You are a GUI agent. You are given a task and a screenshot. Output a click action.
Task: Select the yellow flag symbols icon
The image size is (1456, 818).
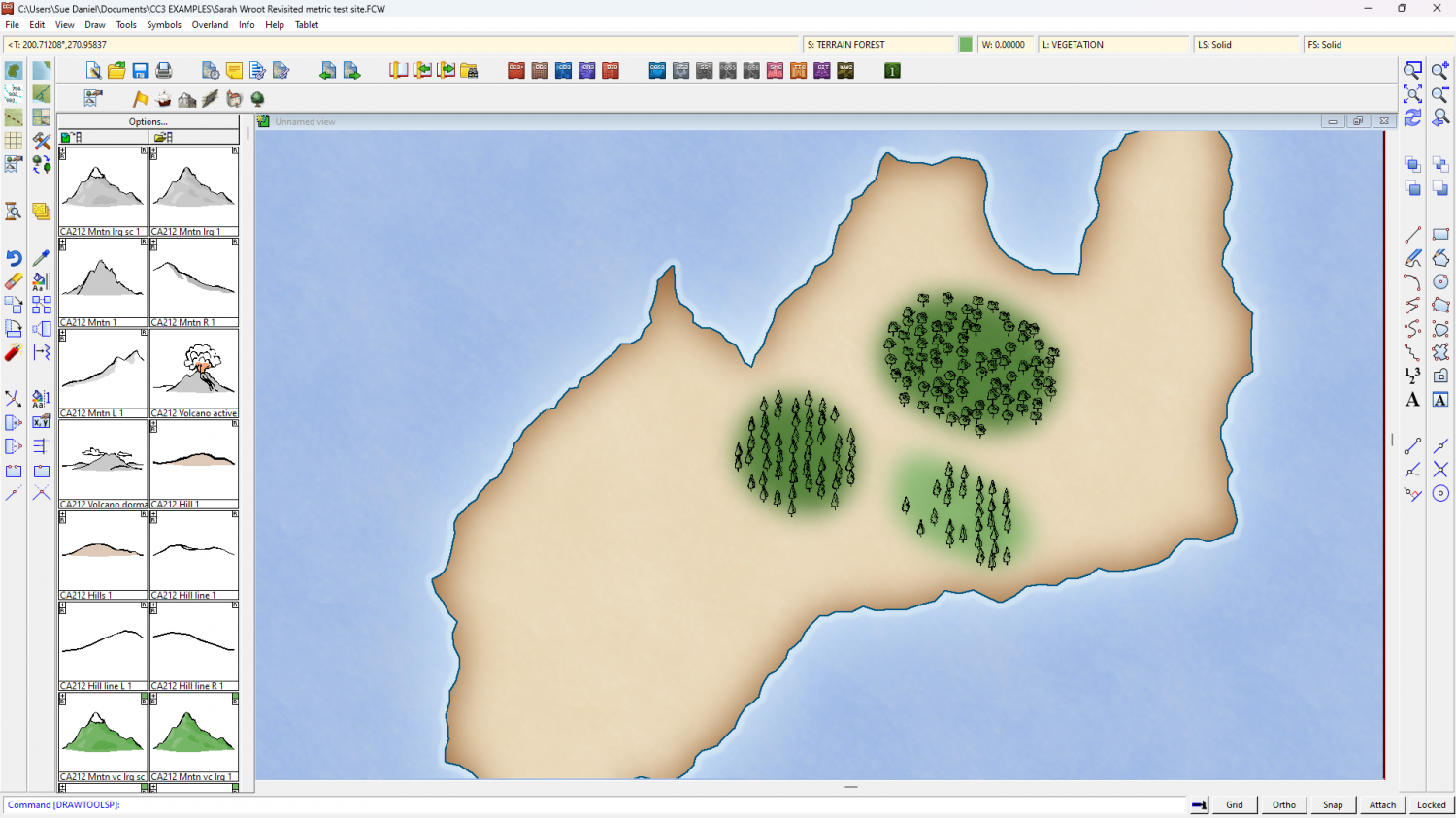point(141,99)
